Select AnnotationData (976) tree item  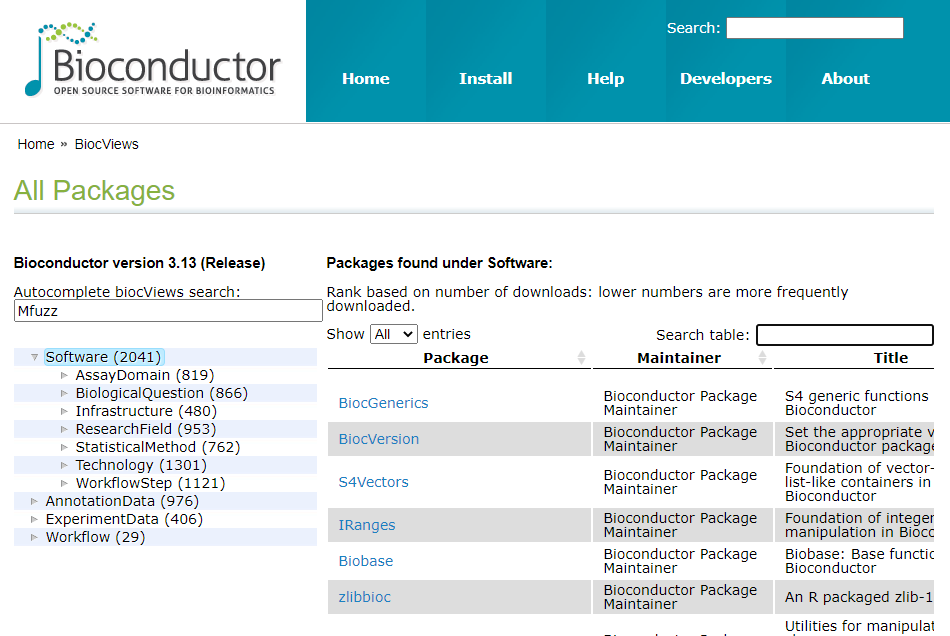(x=122, y=501)
